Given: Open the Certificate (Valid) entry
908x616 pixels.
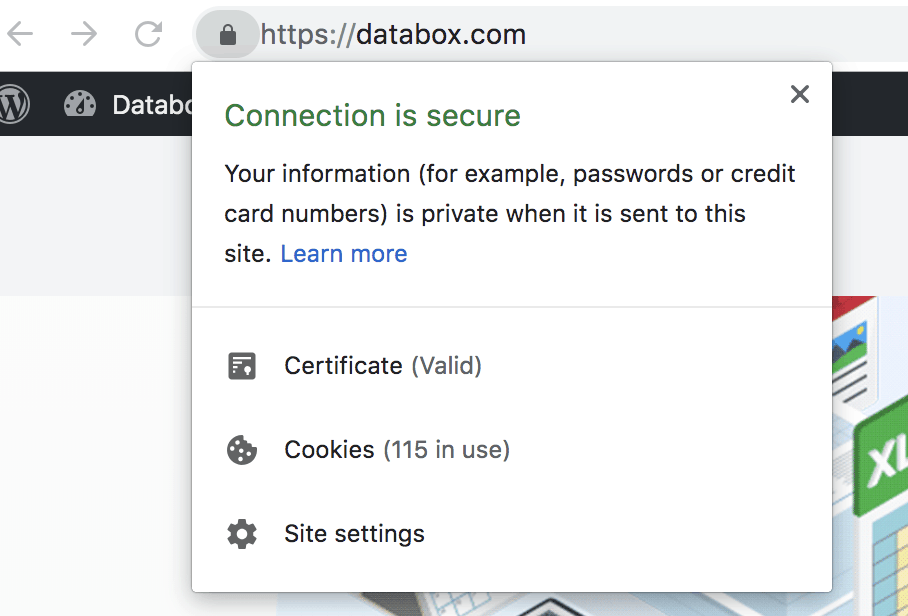Looking at the screenshot, I should tap(383, 366).
